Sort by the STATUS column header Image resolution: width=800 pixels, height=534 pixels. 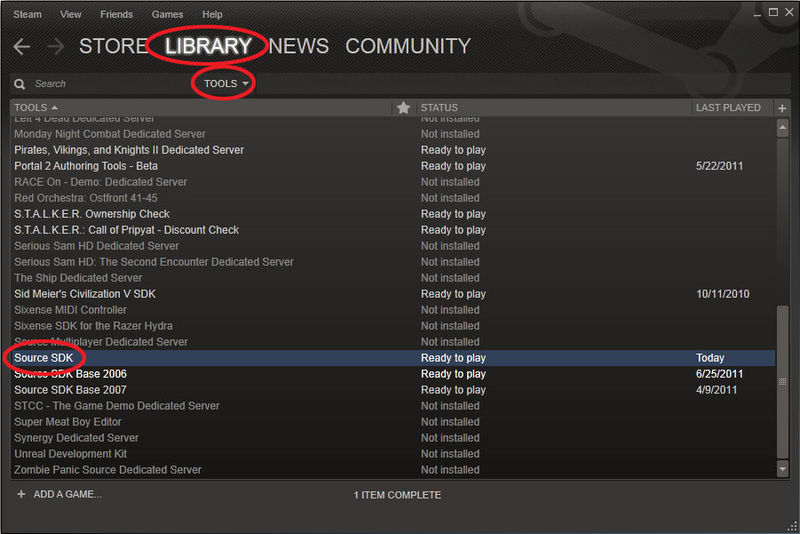tap(439, 108)
